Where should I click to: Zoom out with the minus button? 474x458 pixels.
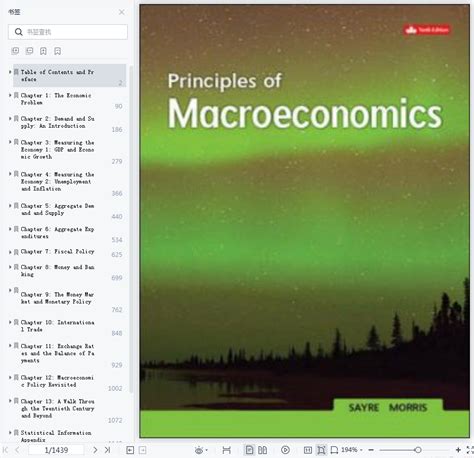click(371, 450)
